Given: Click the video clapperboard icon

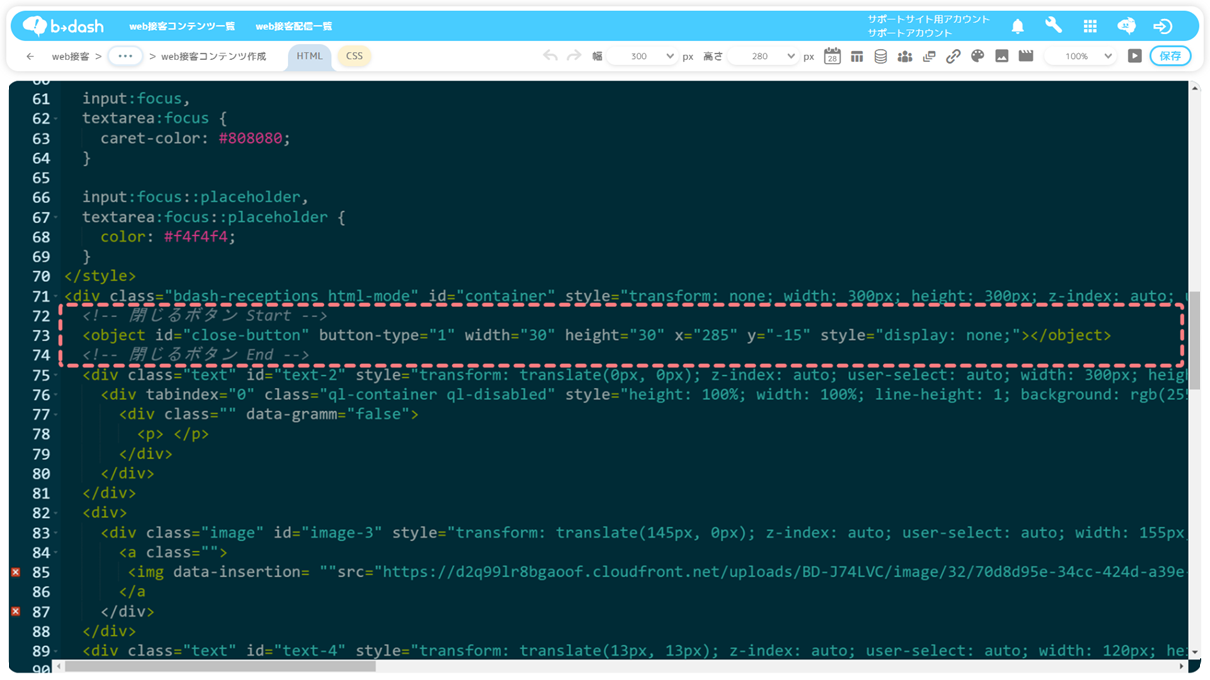Looking at the screenshot, I should tap(1026, 56).
